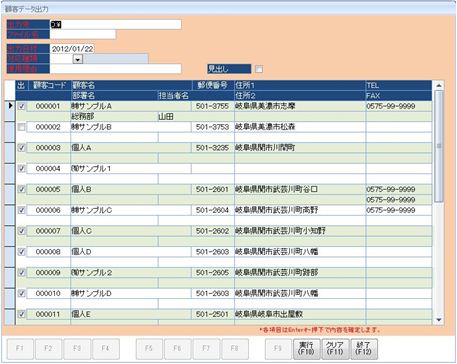This screenshot has height=364, width=457.
Task: Click the 終了 (F12) button
Action: tap(364, 349)
